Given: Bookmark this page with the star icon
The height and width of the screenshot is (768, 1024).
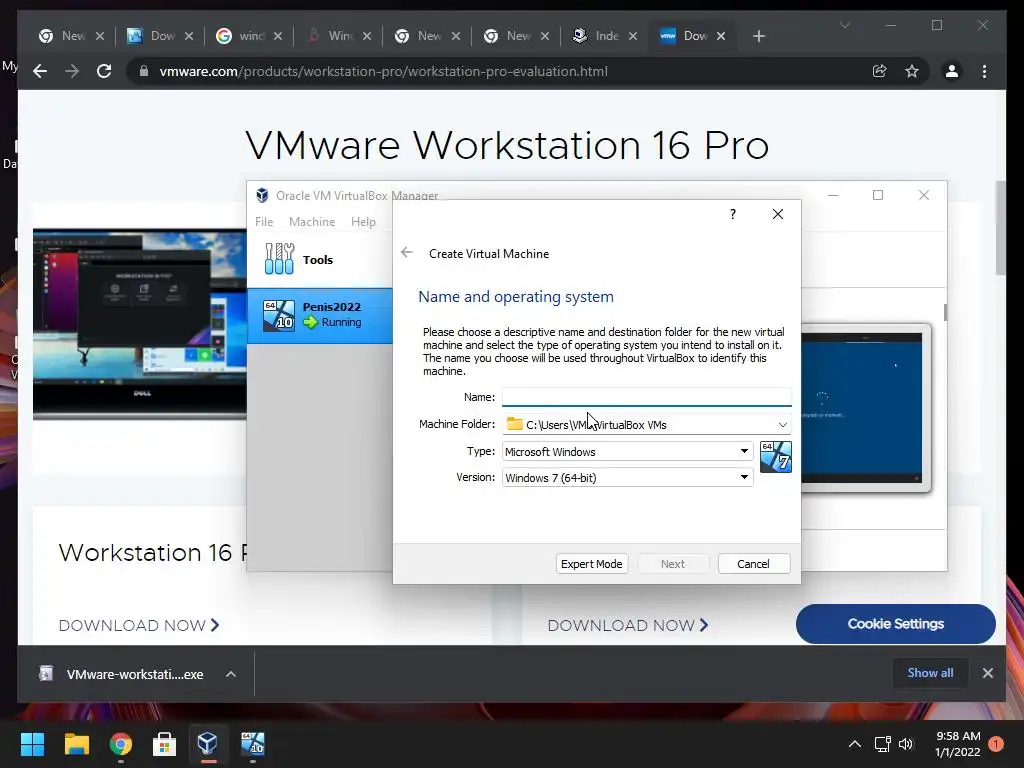Looking at the screenshot, I should click(x=912, y=71).
